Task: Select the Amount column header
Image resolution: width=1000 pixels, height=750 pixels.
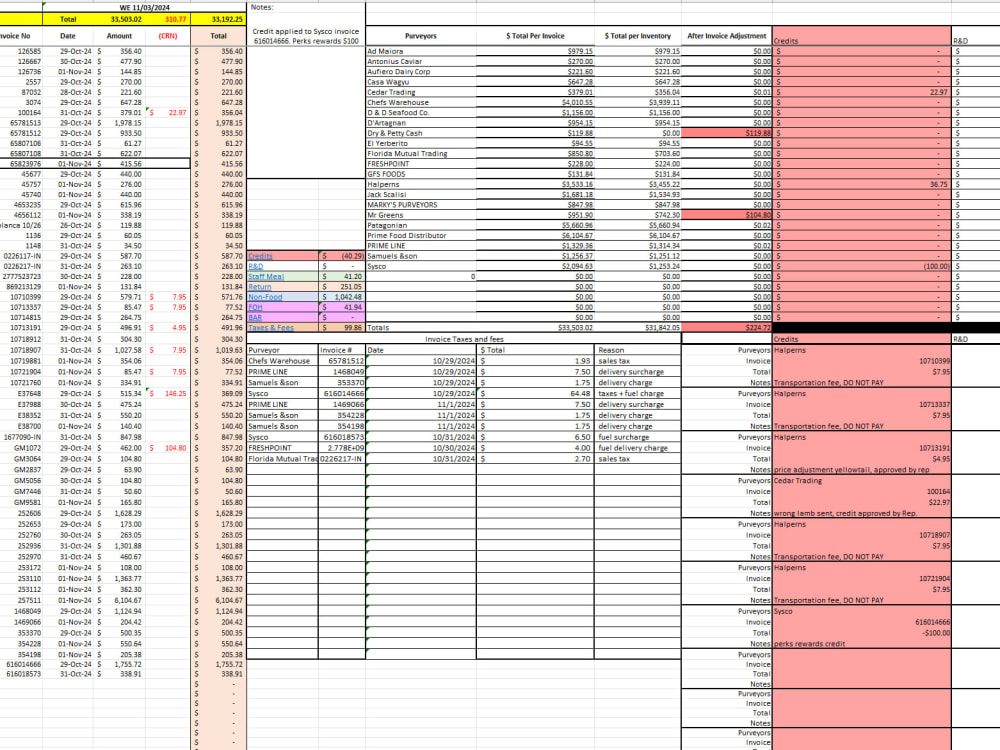Action: (x=119, y=36)
